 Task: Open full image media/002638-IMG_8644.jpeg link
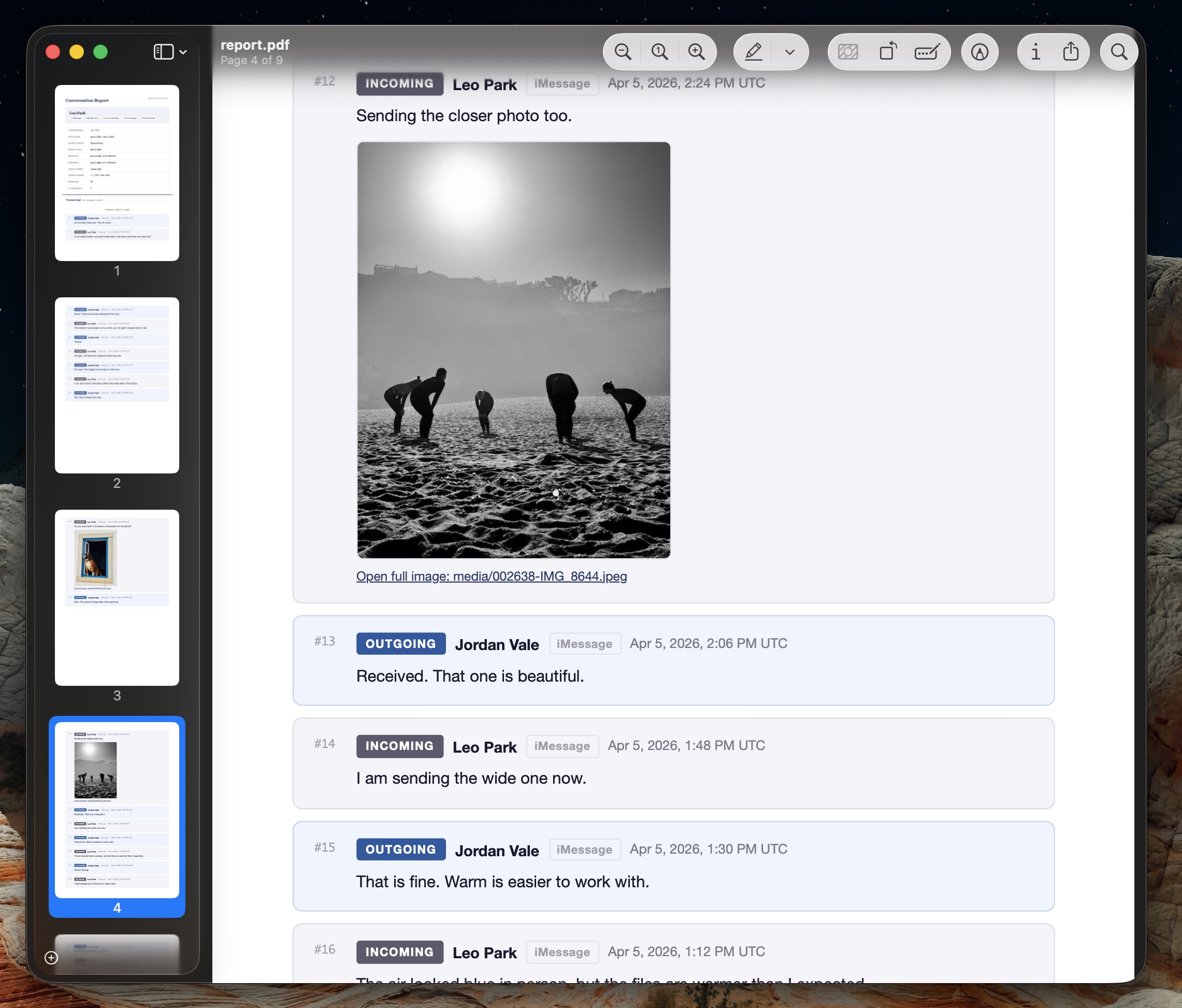point(491,576)
